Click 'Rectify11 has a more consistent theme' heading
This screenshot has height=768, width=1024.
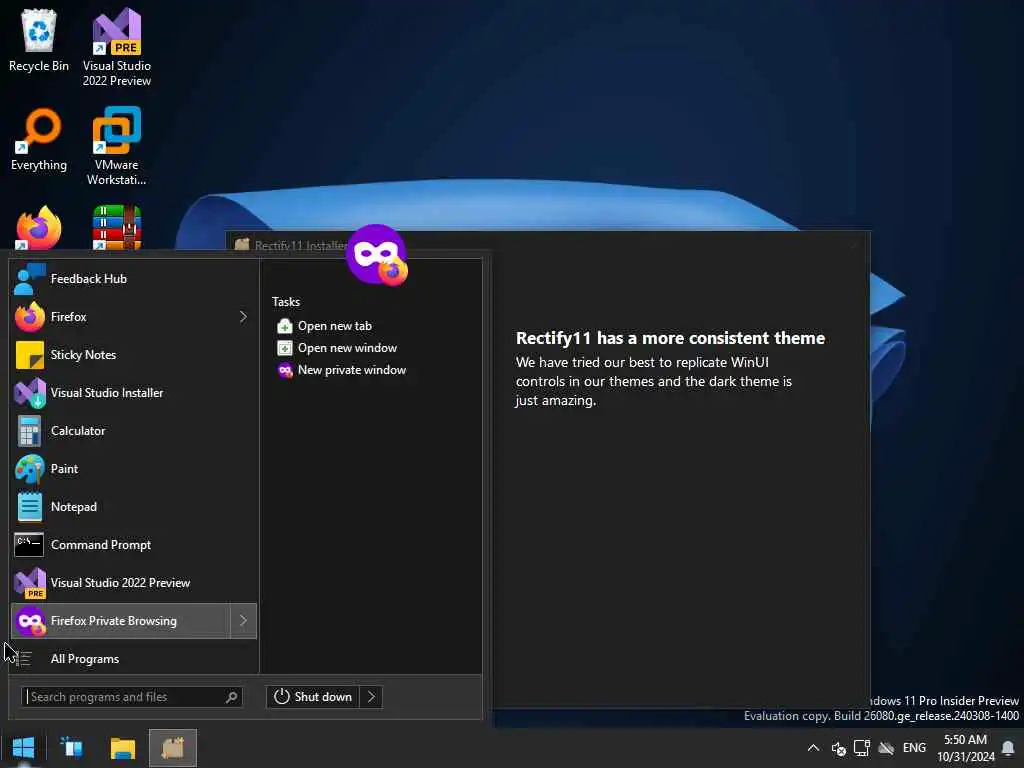(670, 338)
